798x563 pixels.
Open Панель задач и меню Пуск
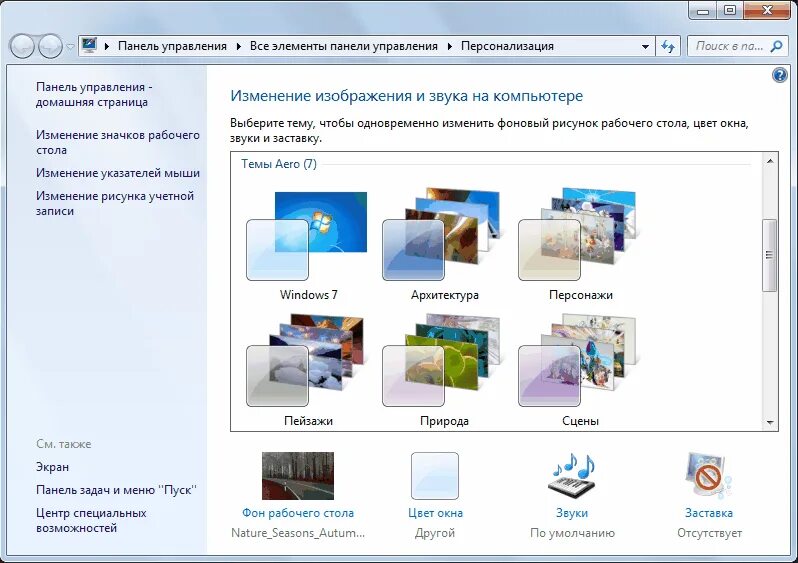click(x=117, y=490)
